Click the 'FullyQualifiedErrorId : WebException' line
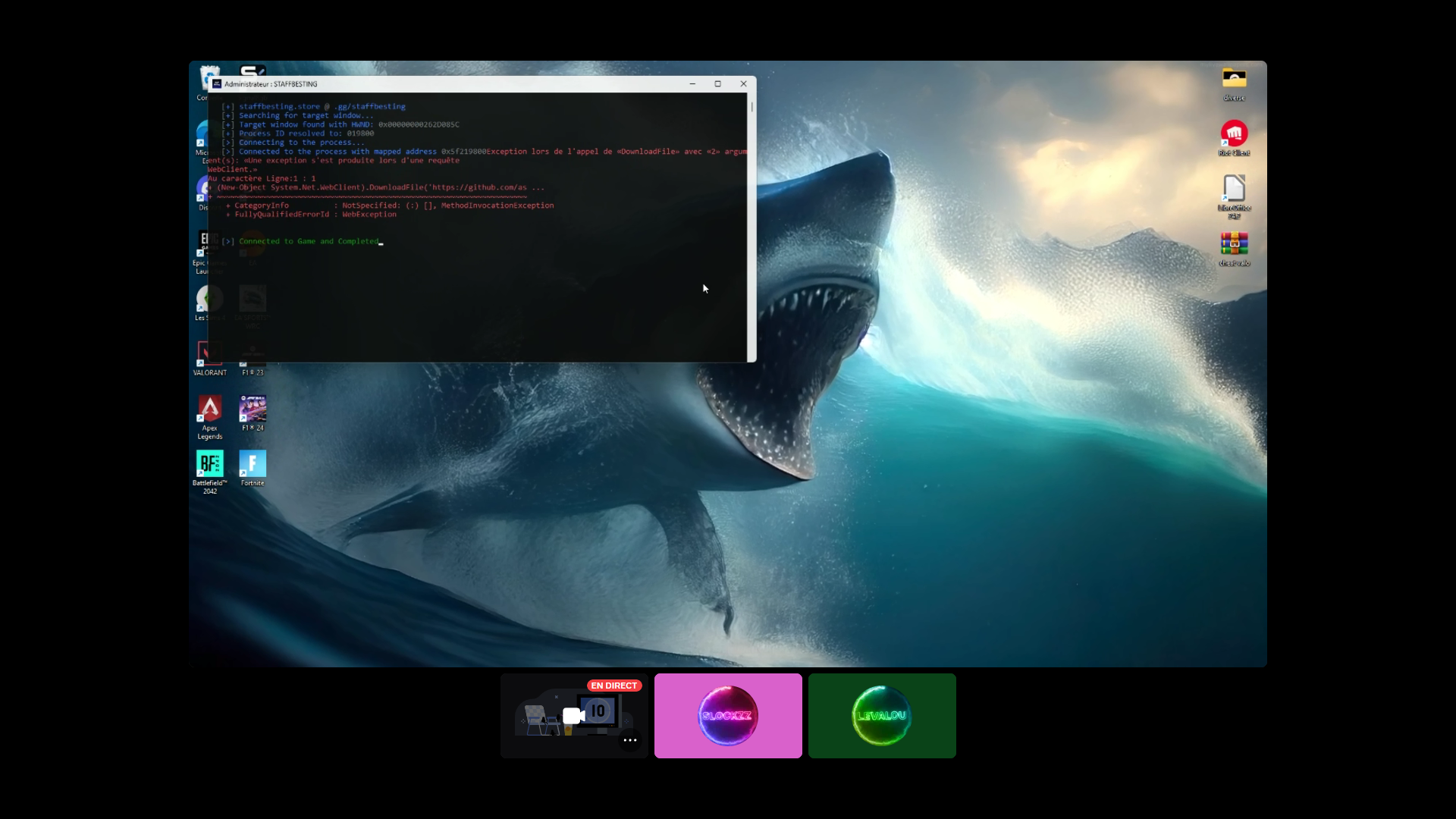This screenshot has height=819, width=1456. tap(311, 215)
